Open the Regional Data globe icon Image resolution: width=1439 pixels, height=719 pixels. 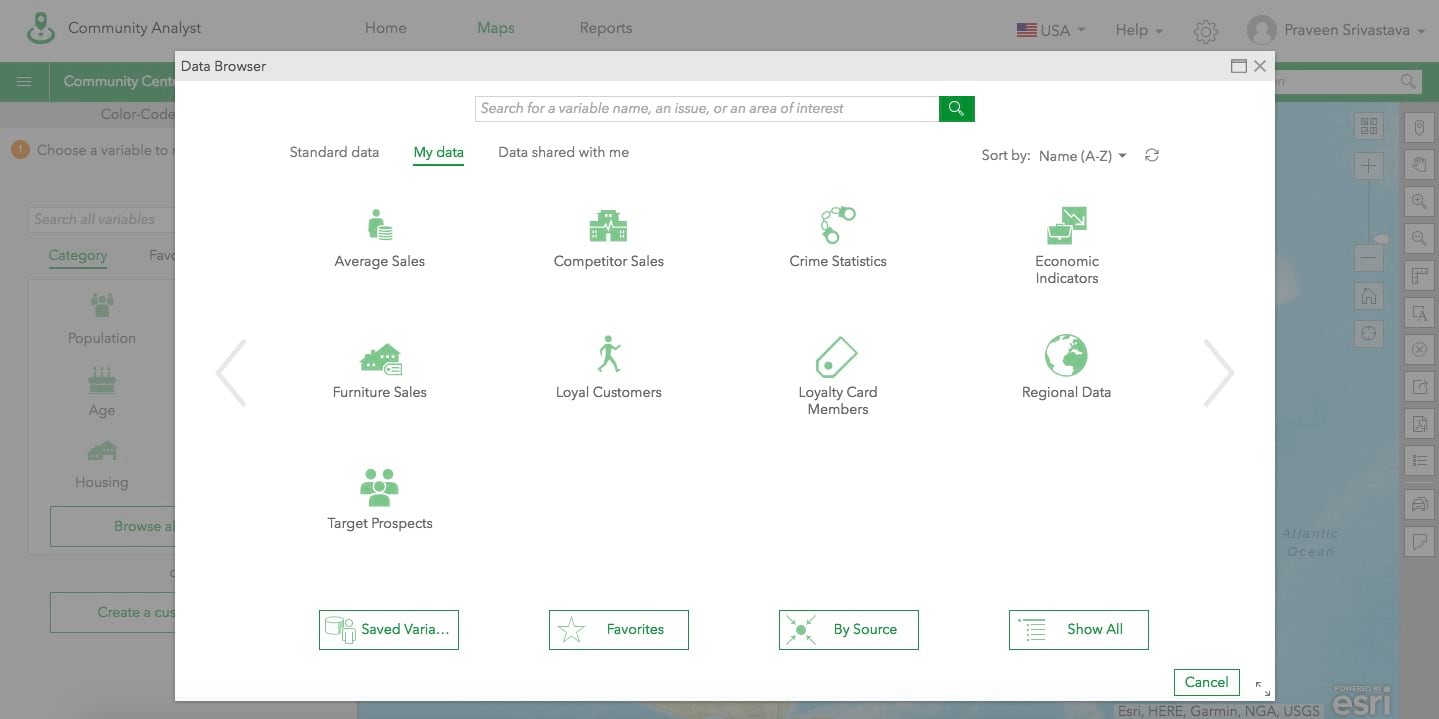coord(1066,355)
